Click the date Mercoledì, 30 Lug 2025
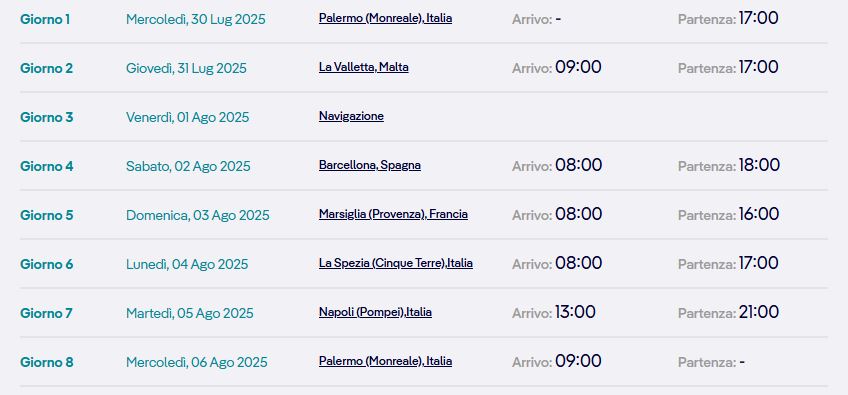This screenshot has height=395, width=848. [196, 19]
